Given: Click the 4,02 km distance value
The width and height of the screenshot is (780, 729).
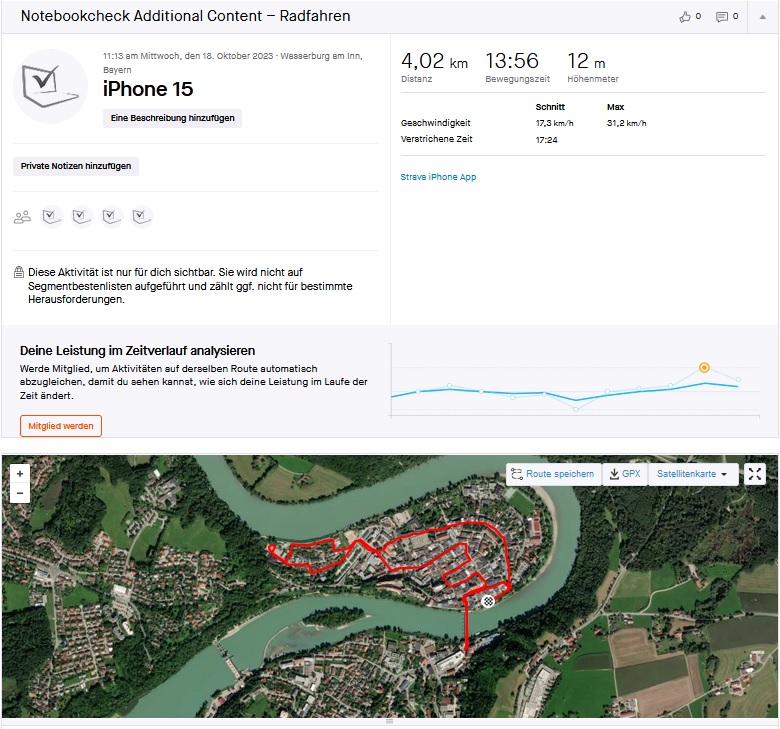Looking at the screenshot, I should pos(434,61).
